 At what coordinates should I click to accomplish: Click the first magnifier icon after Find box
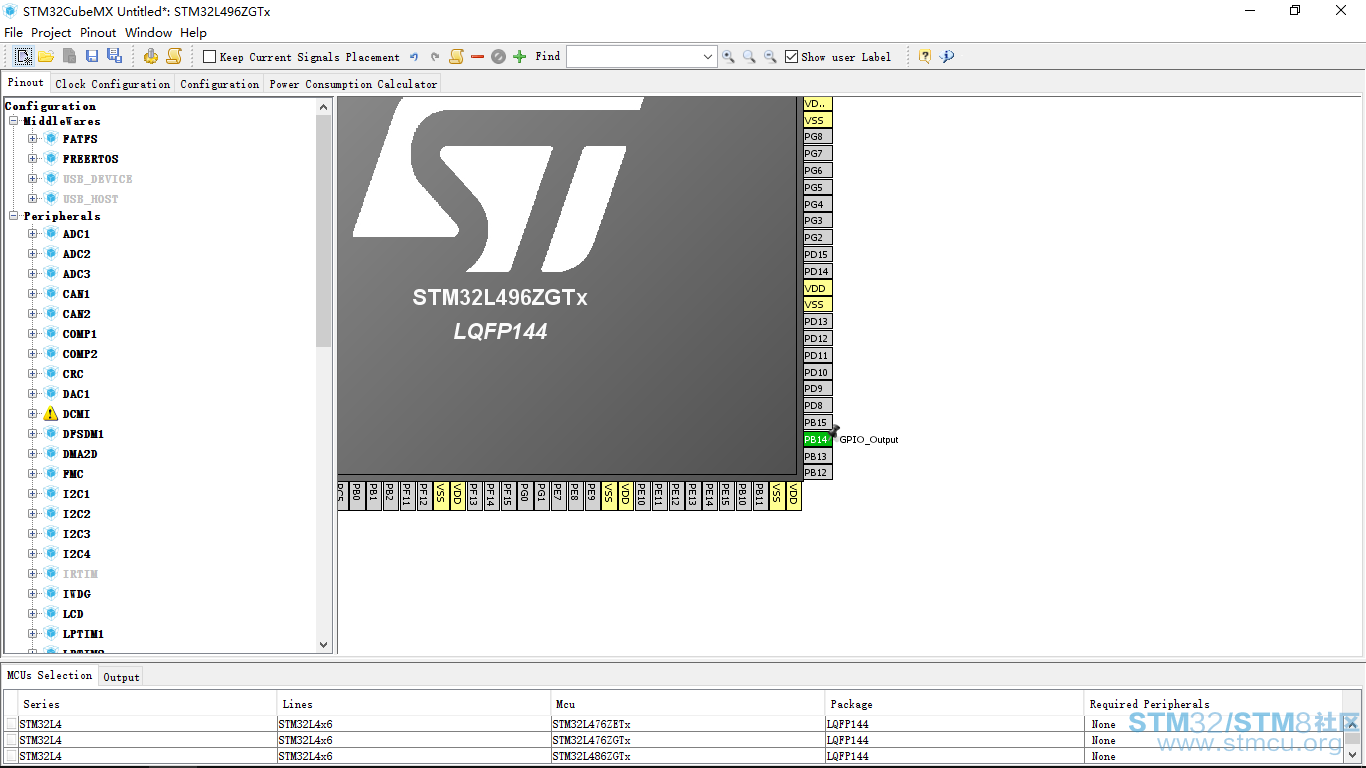pyautogui.click(x=728, y=57)
